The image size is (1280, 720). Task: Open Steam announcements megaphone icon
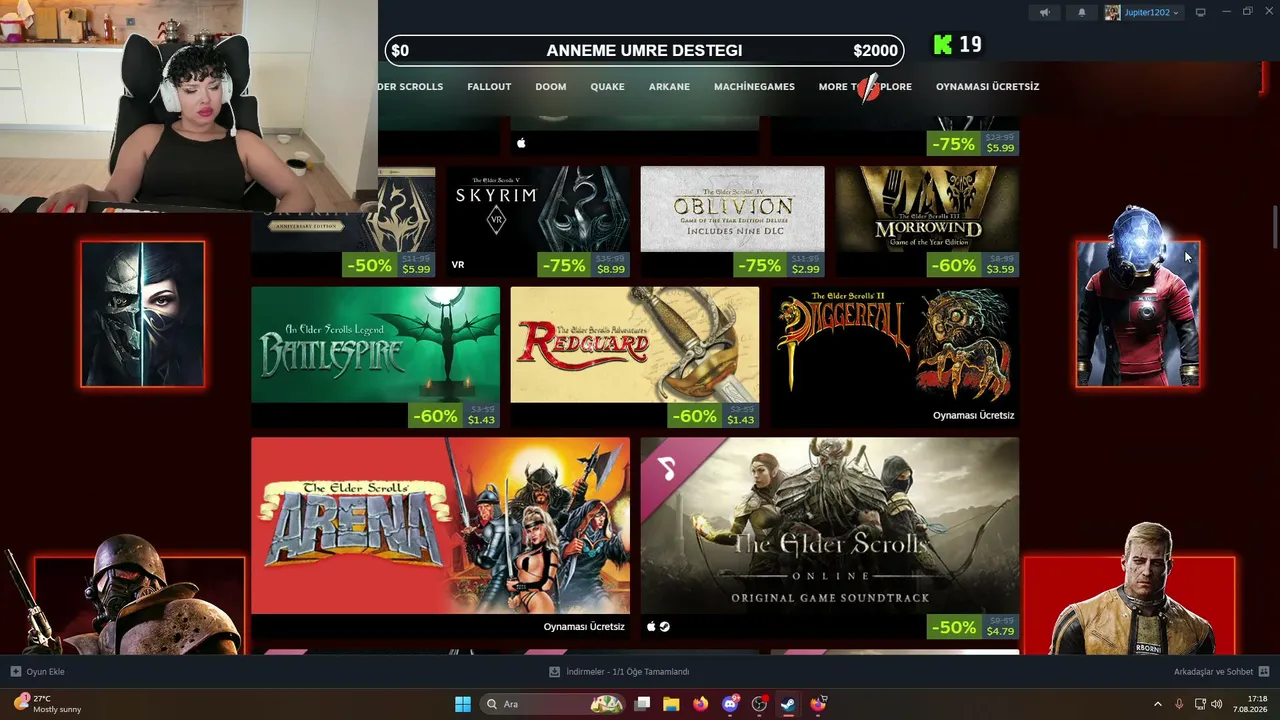click(1044, 12)
